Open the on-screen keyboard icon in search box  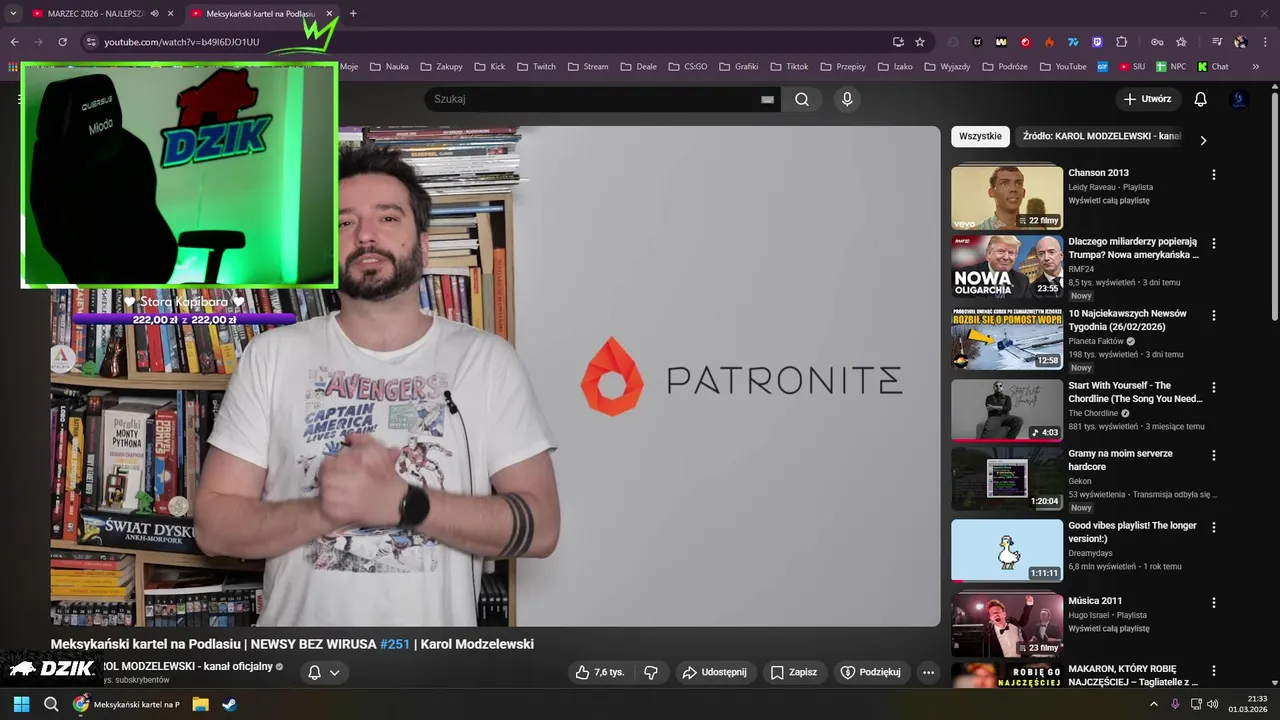pyautogui.click(x=767, y=99)
